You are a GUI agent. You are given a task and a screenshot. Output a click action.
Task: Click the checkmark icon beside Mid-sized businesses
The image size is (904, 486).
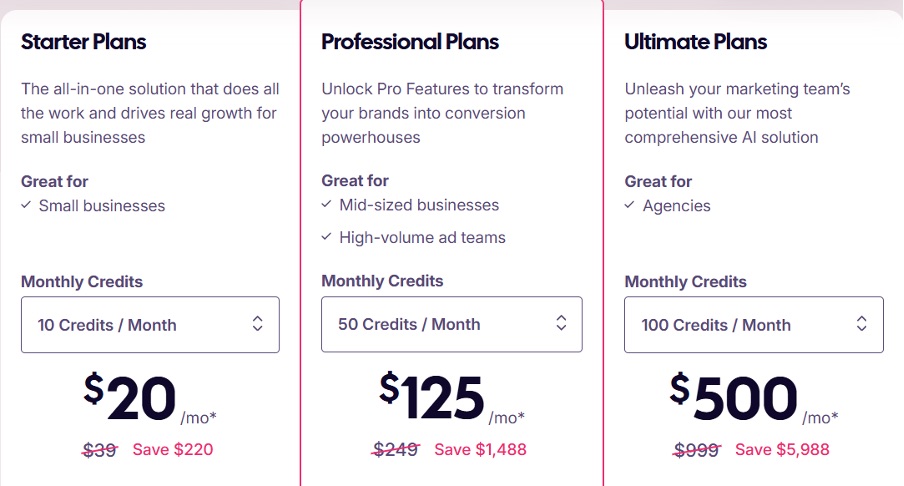click(327, 205)
